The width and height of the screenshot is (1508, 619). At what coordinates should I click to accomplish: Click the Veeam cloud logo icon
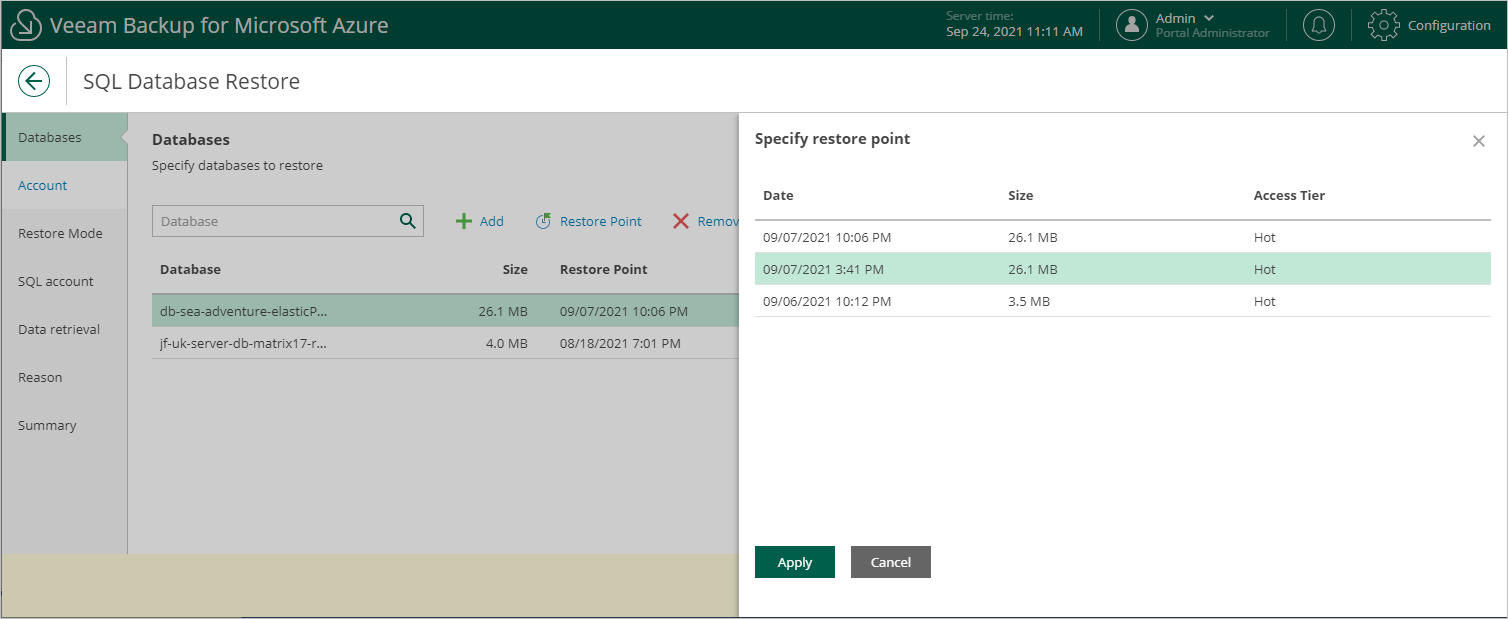coord(25,25)
